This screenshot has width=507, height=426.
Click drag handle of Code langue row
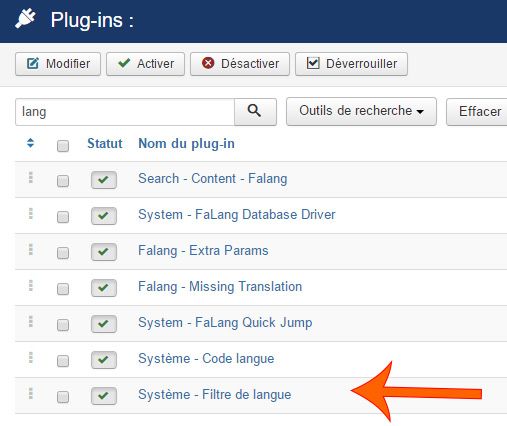[31, 358]
